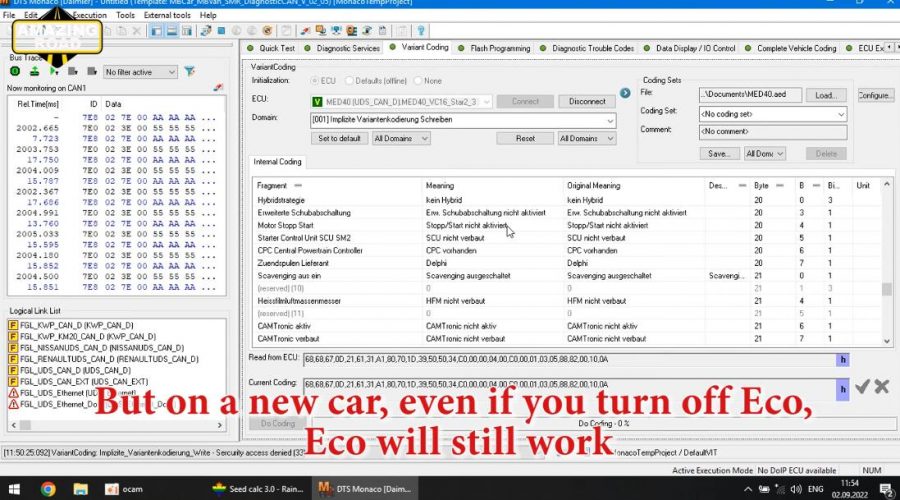Open the 'No filter active' dropdown
Screen dimensions: 900x500
click(171, 72)
